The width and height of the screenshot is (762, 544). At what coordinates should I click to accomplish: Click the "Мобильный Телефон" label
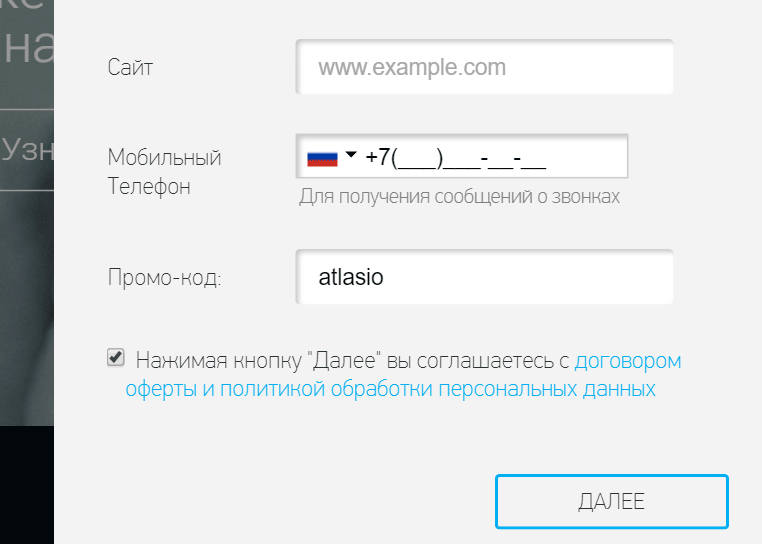pyautogui.click(x=164, y=172)
